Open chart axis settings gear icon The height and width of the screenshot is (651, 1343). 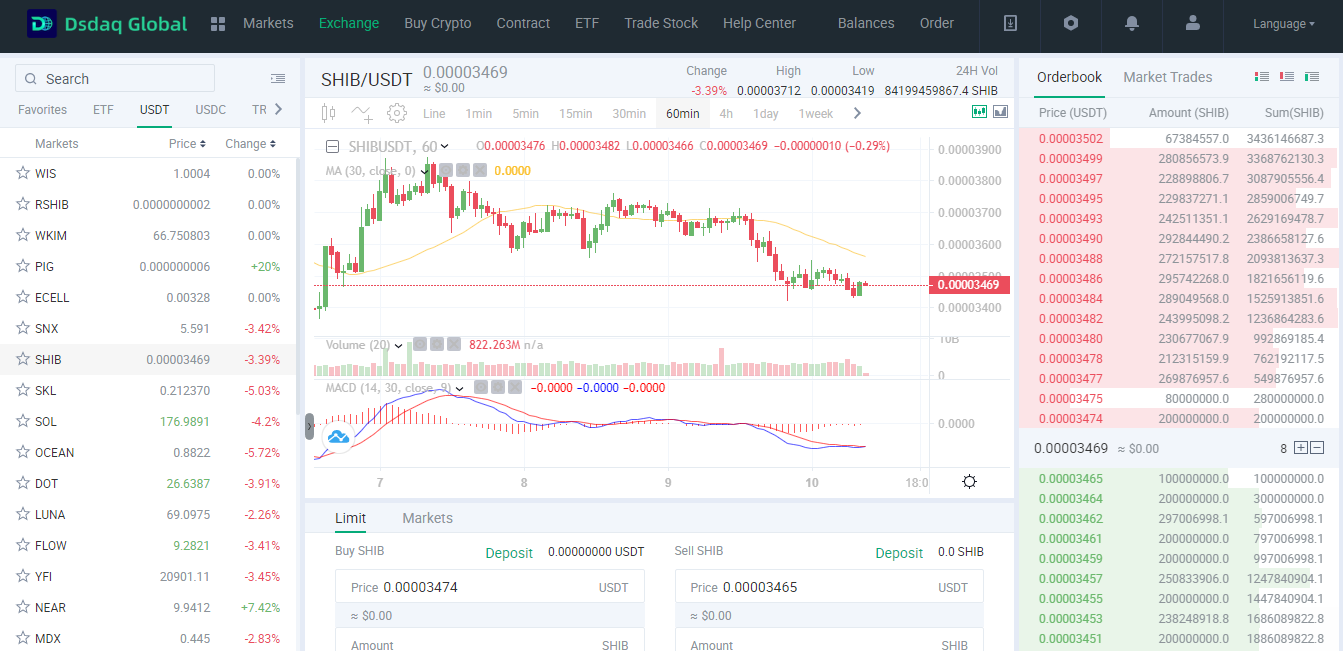point(969,482)
